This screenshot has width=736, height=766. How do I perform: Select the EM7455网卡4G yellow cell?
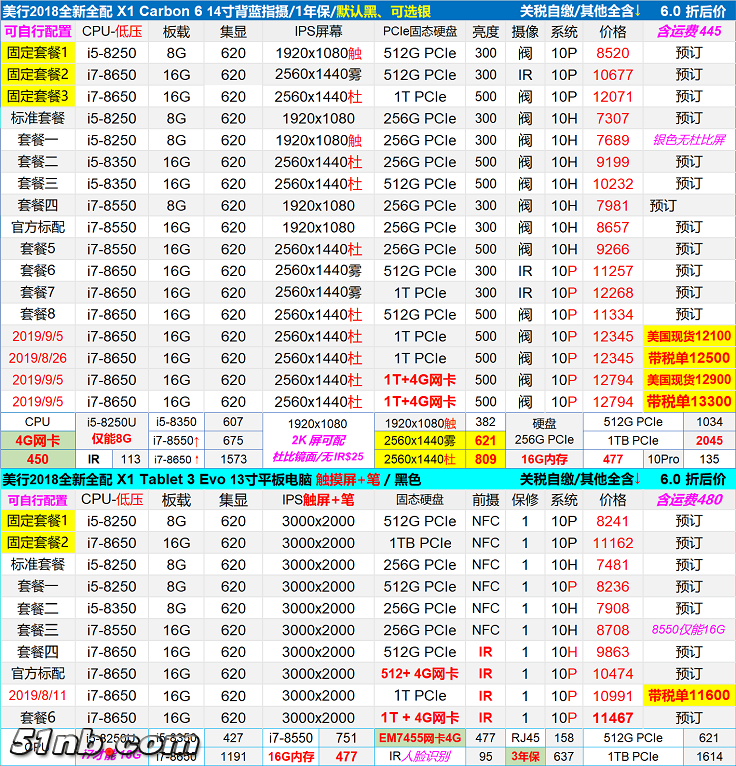click(x=419, y=738)
